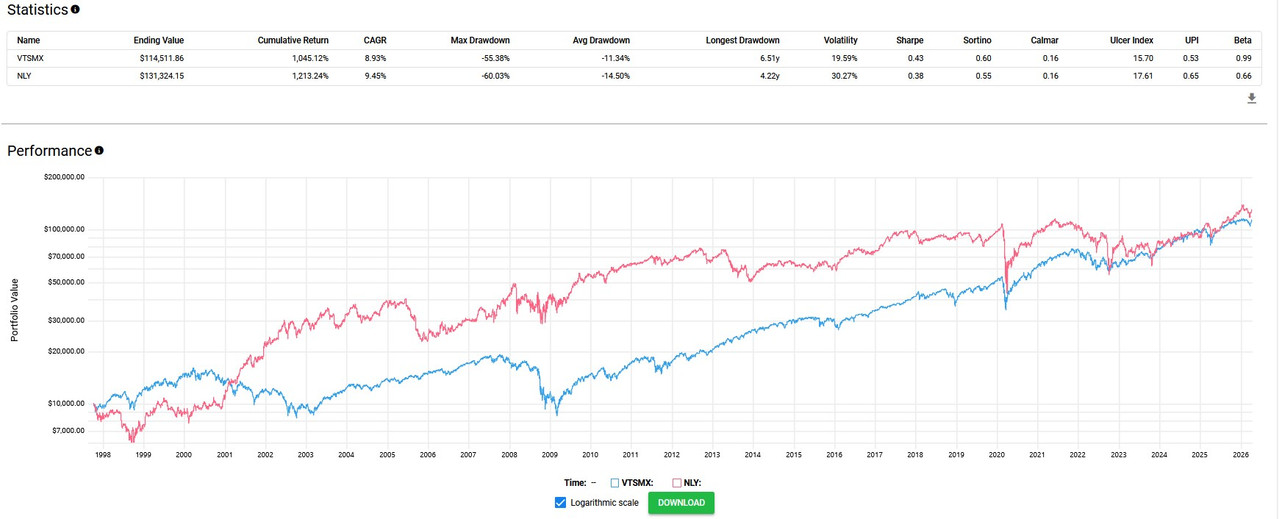Screen dimensions: 1279x519
Task: Click longest drawdown value 4.22y
Action: point(769,76)
